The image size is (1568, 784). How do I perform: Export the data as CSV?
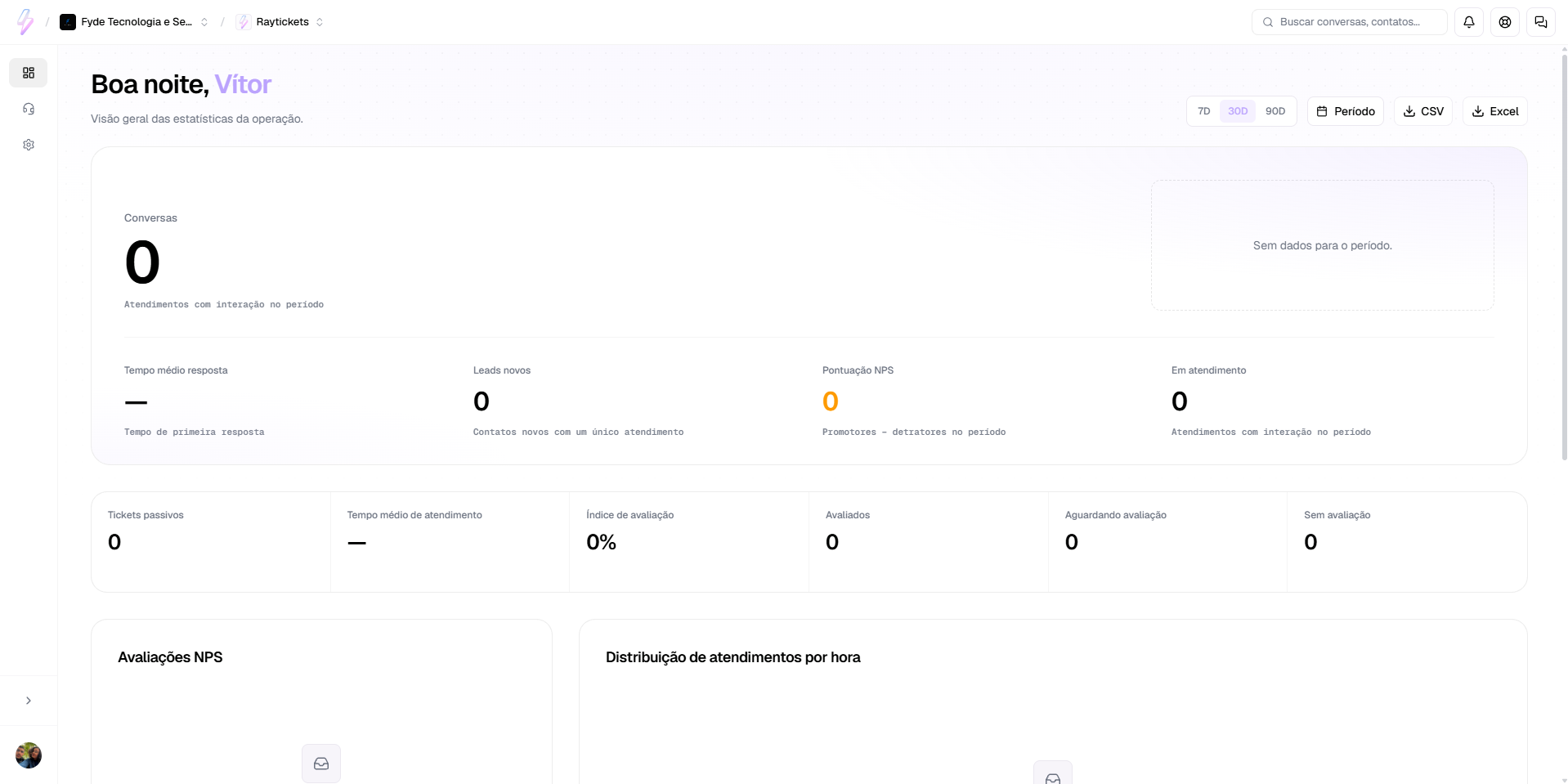[1423, 111]
